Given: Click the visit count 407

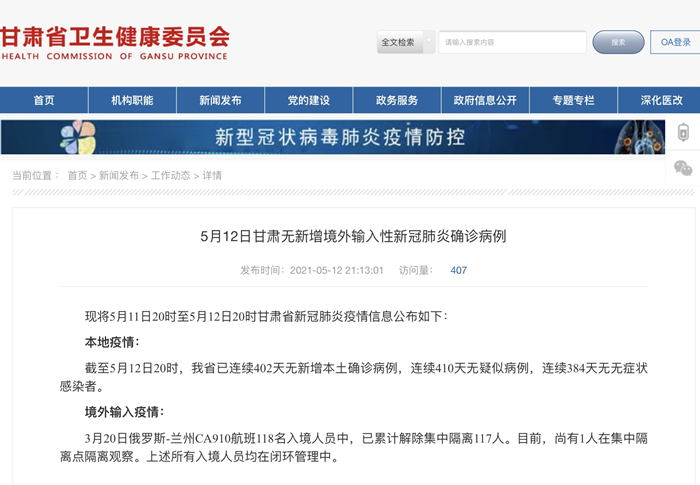Looking at the screenshot, I should tap(458, 270).
